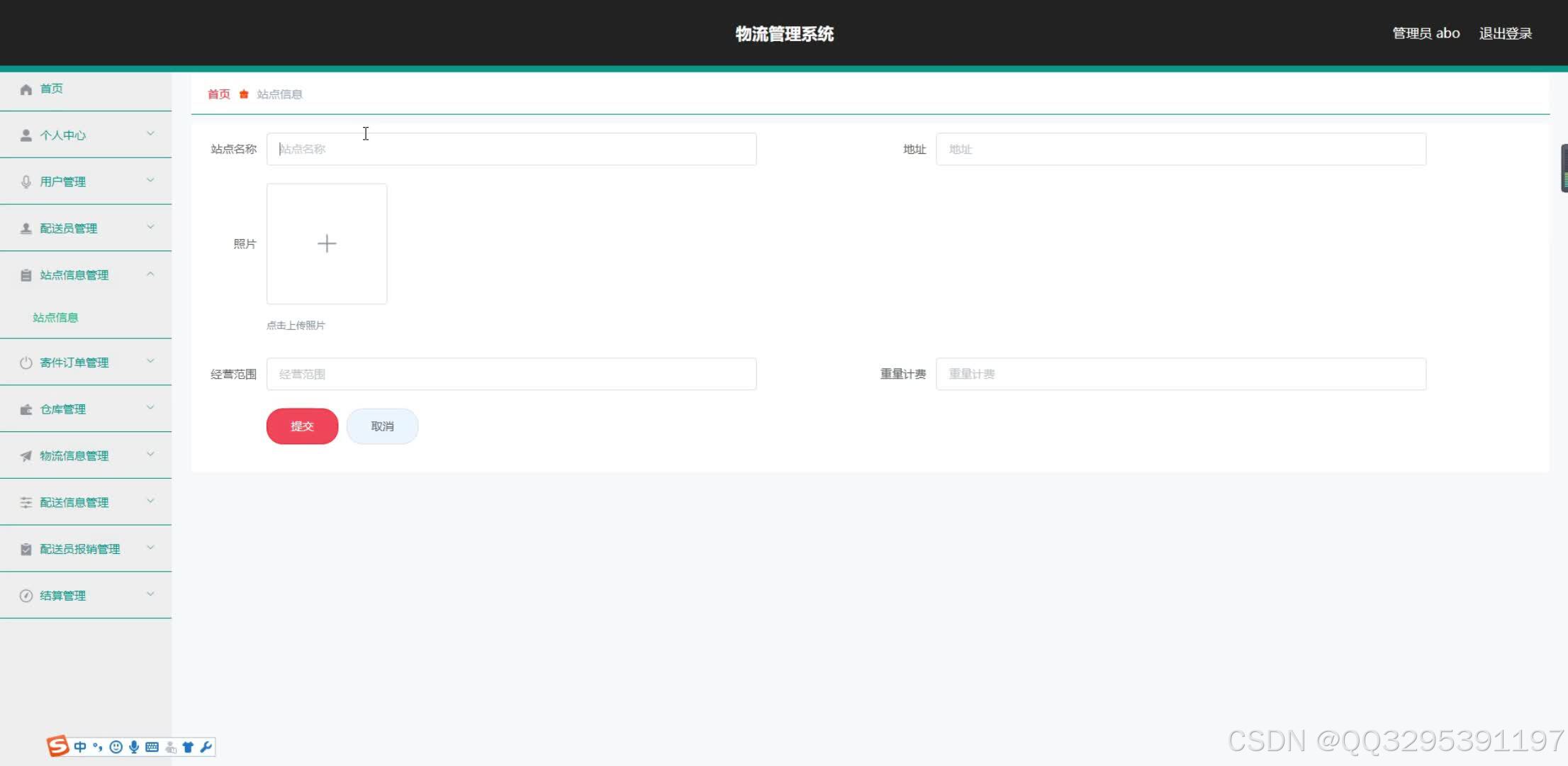This screenshot has height=766, width=1568.
Task: Expand the 用户管理 menu chevron
Action: [150, 181]
